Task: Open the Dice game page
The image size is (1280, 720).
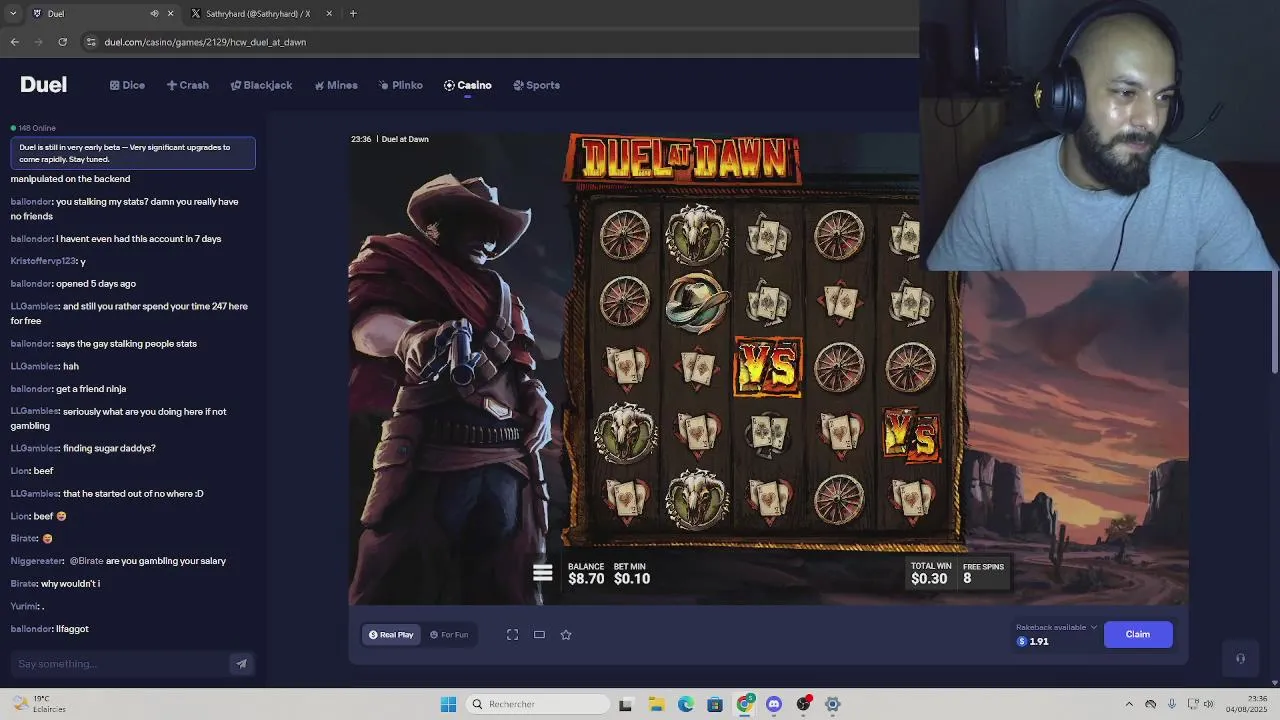Action: coord(127,85)
